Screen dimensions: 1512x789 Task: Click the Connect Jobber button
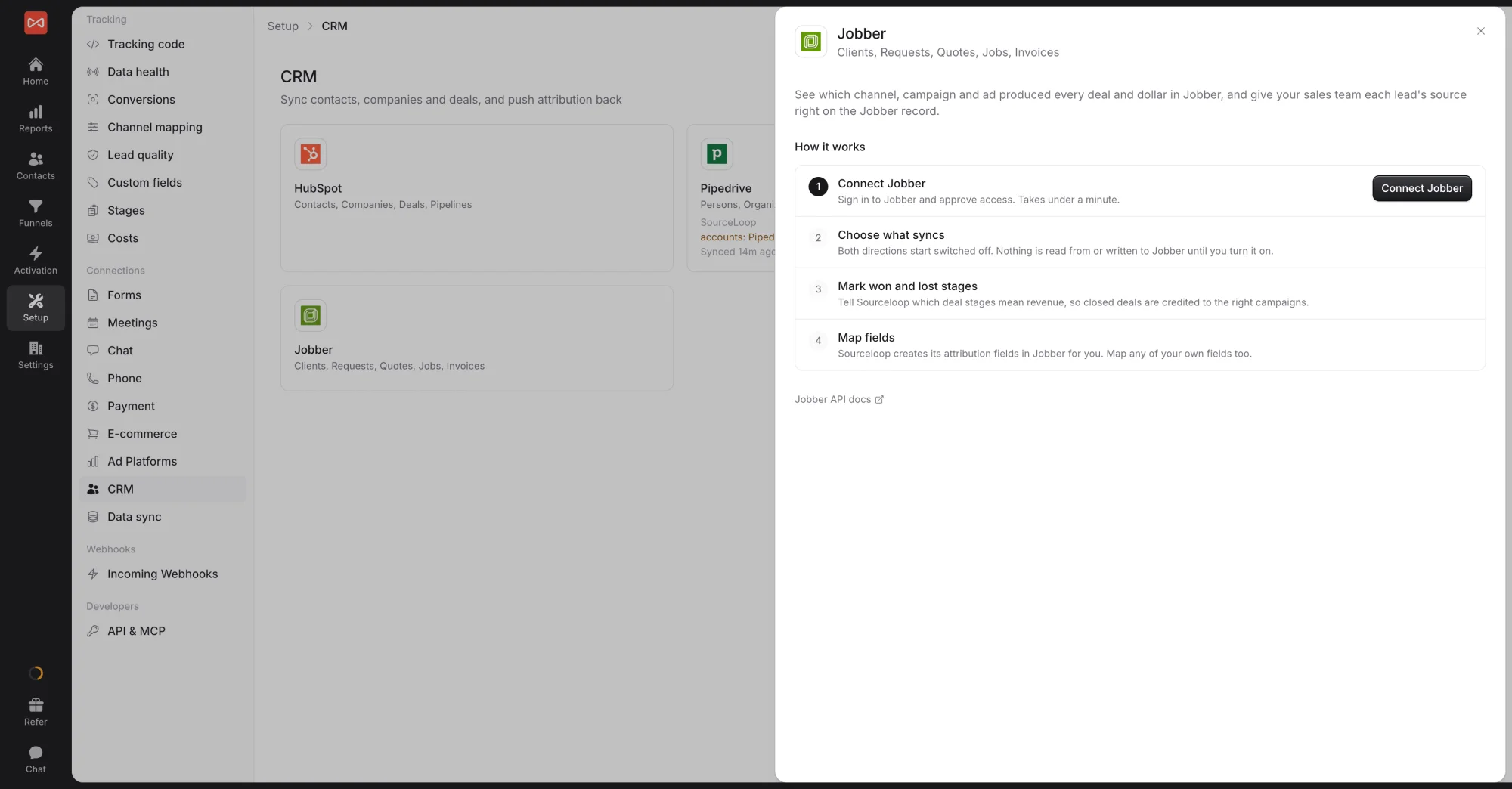tap(1421, 188)
